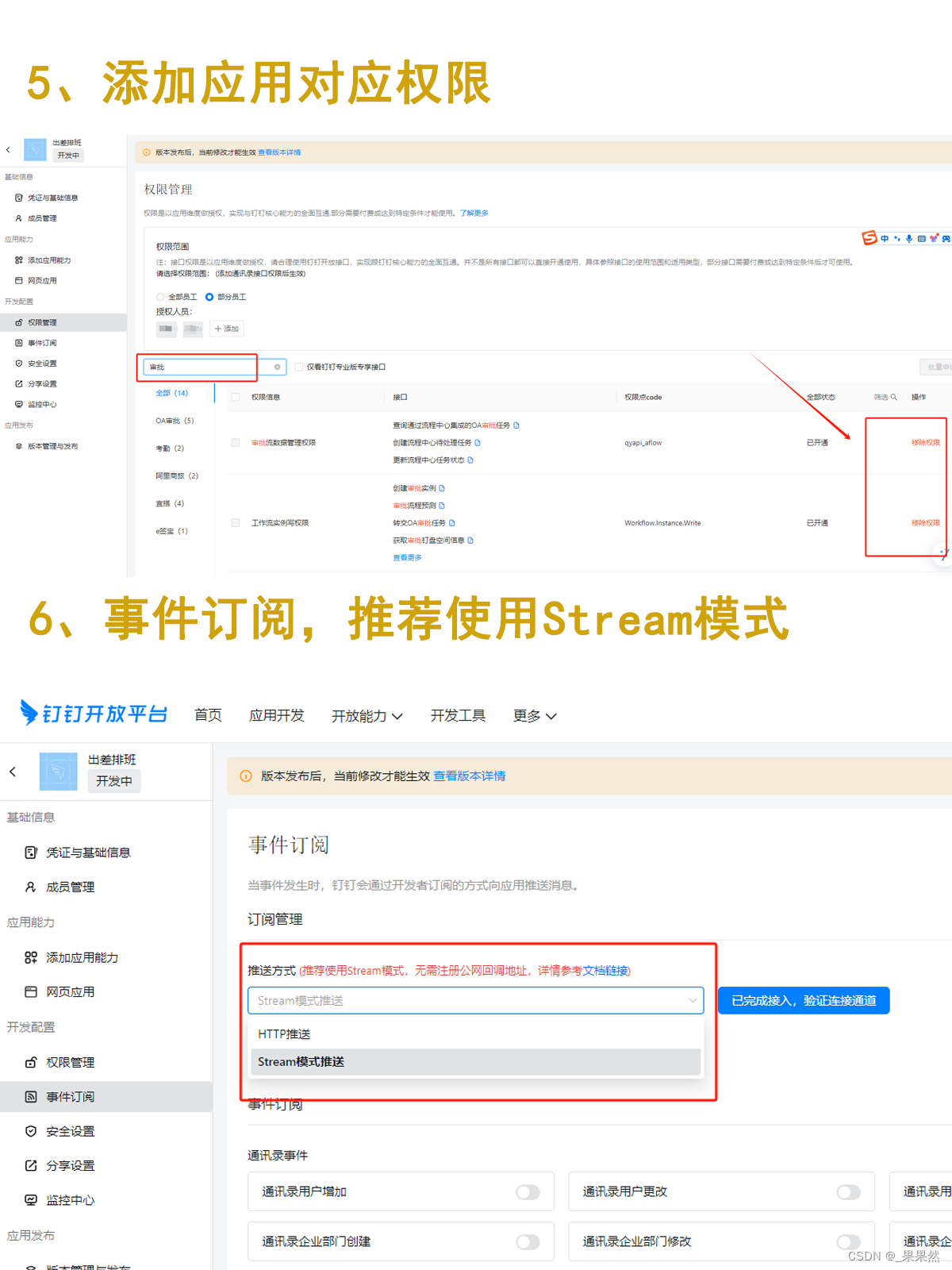The height and width of the screenshot is (1270, 952).
Task: Click 查看版本详情 link on 事件订阅 page
Action: click(x=469, y=776)
